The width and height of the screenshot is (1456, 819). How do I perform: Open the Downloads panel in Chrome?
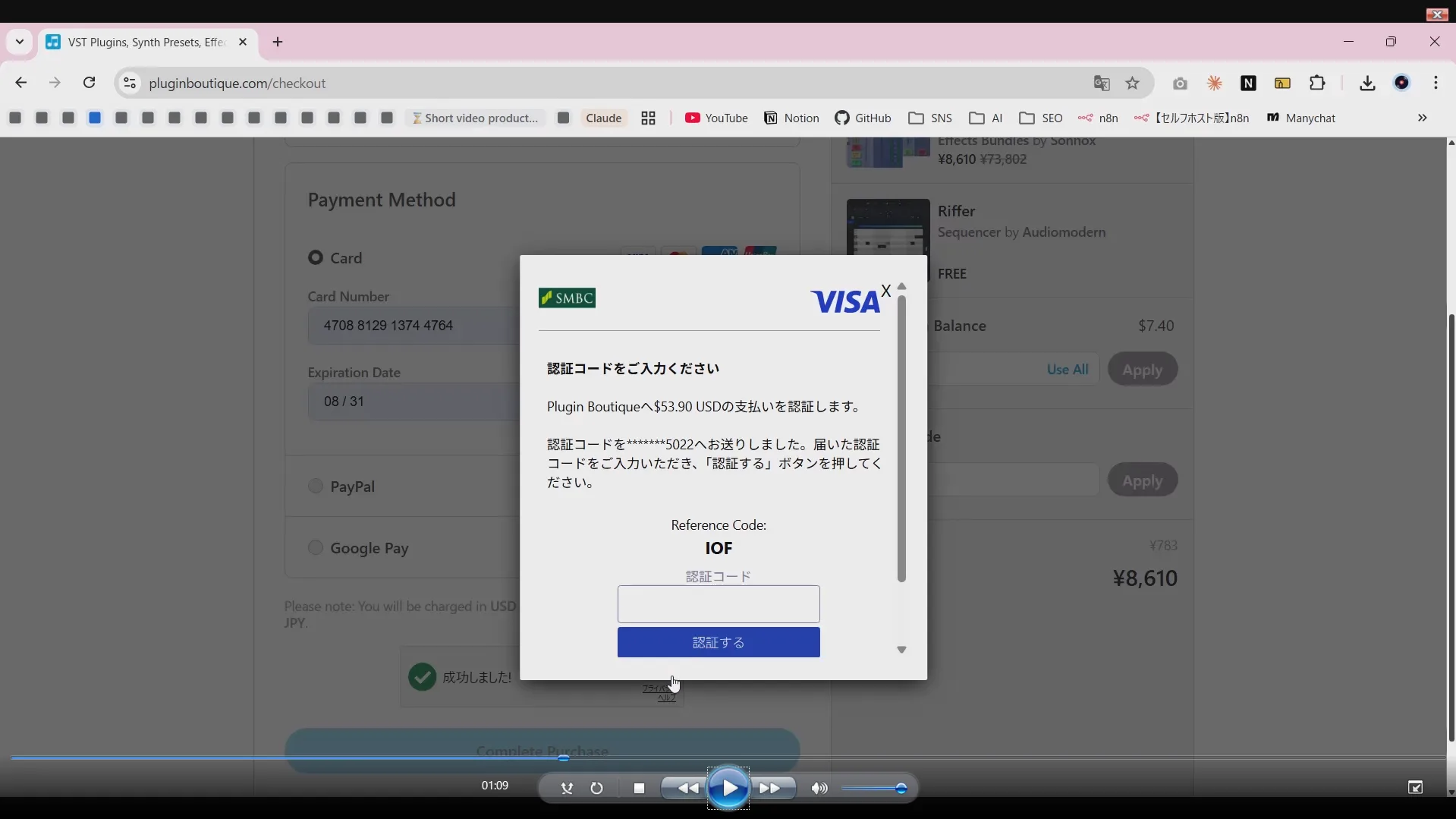[x=1366, y=83]
